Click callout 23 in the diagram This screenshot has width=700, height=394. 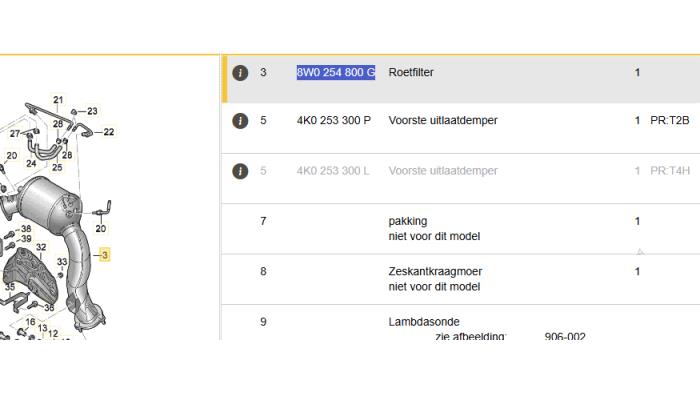[92, 111]
